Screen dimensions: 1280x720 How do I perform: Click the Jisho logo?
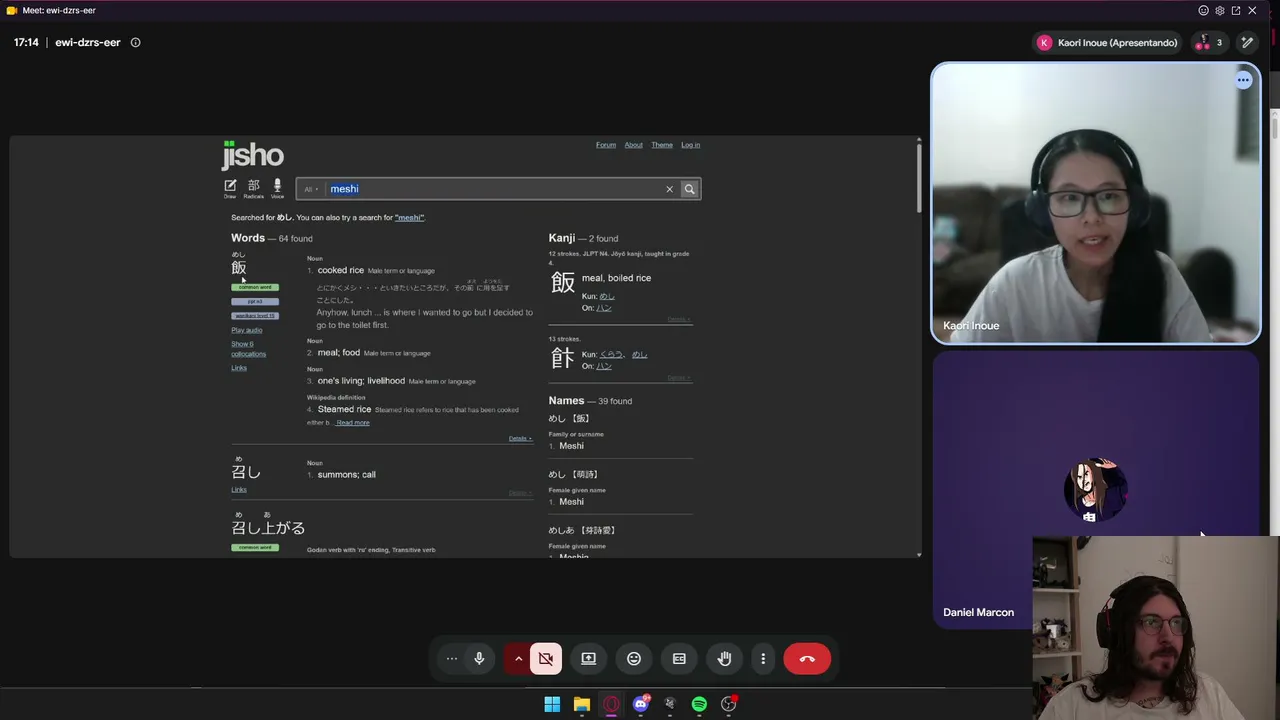[253, 155]
